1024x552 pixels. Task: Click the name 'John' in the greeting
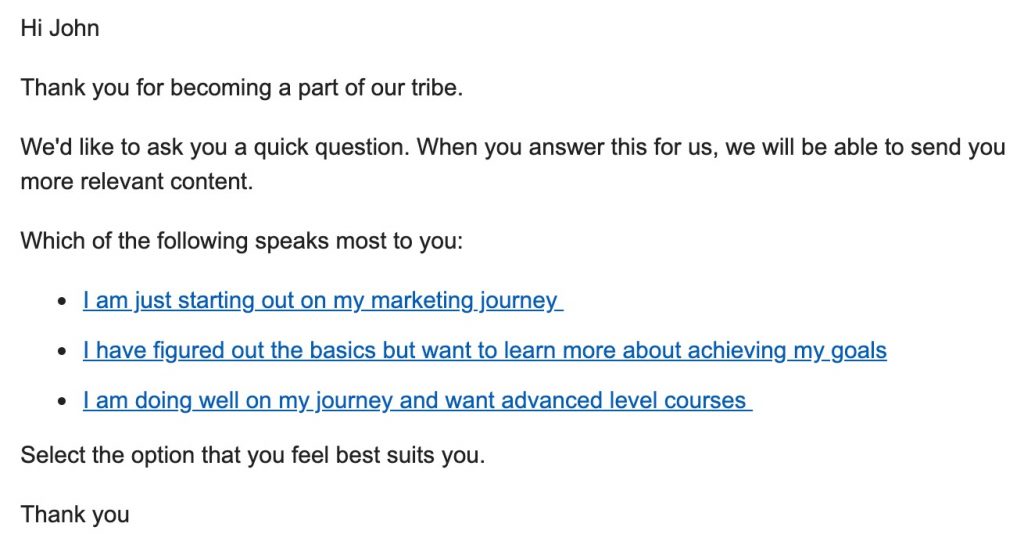[x=74, y=28]
